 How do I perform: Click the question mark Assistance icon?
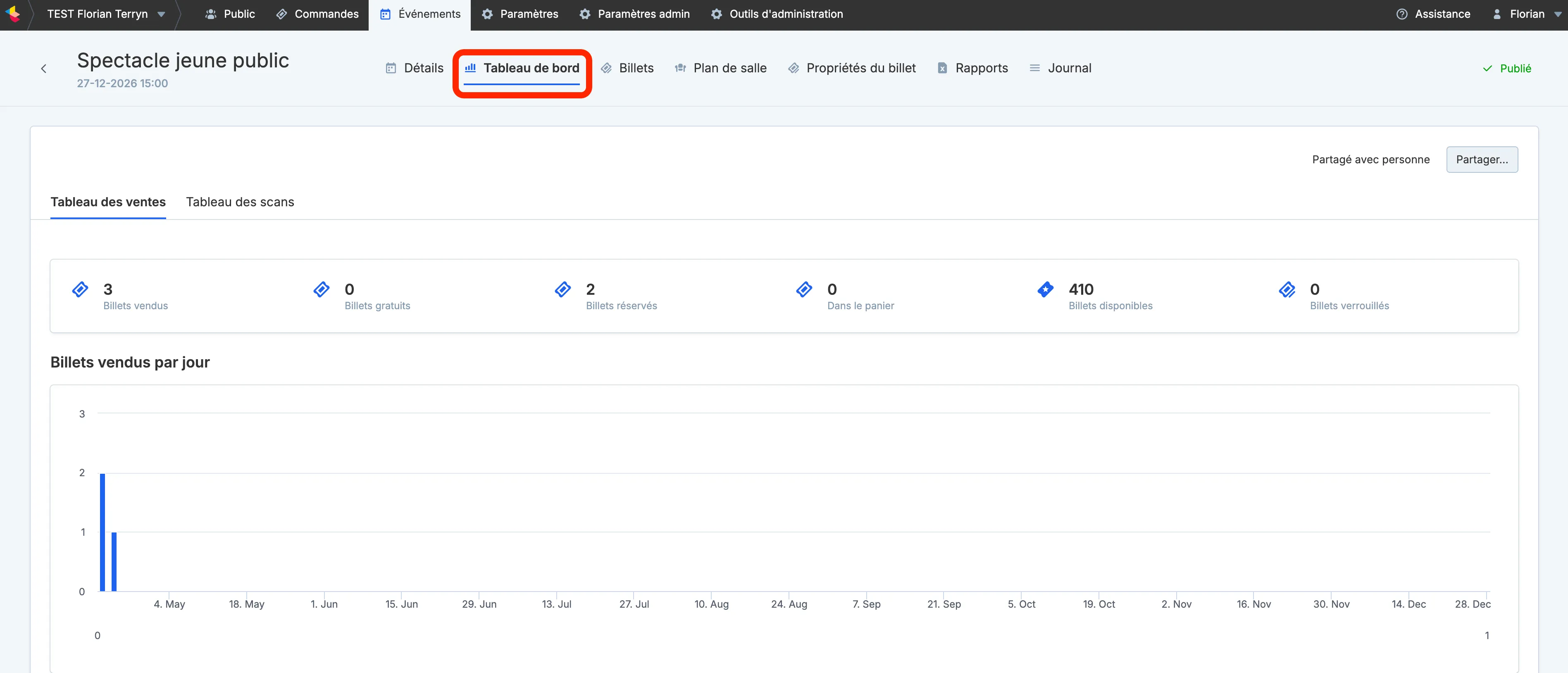pyautogui.click(x=1402, y=14)
